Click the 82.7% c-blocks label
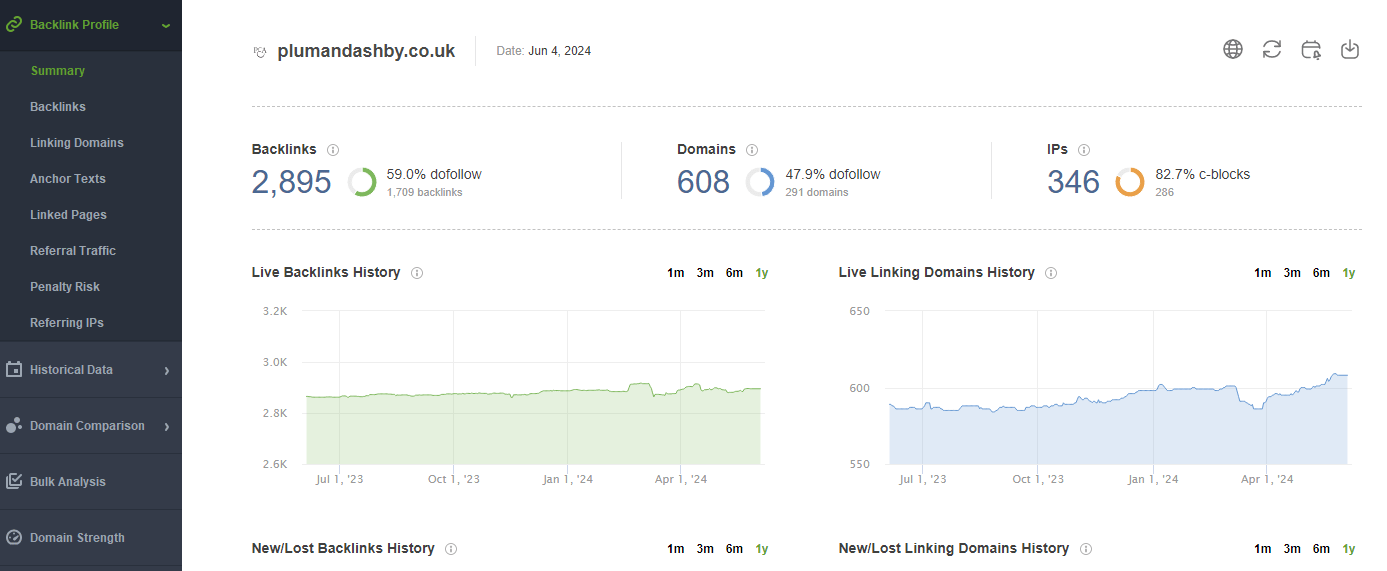Screen dimensions: 1387x571 1202,174
